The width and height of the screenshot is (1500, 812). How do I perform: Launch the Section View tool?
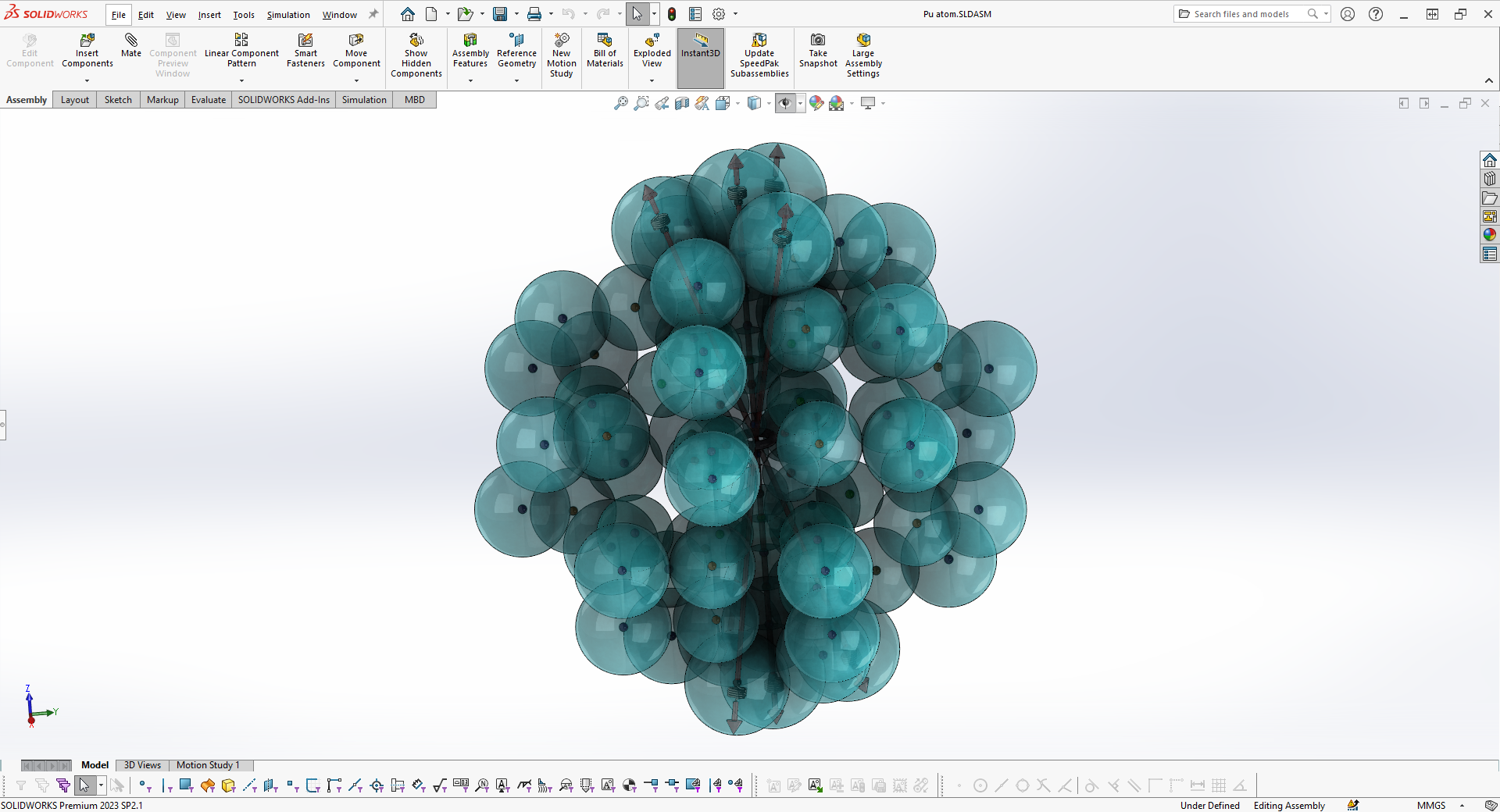click(681, 102)
